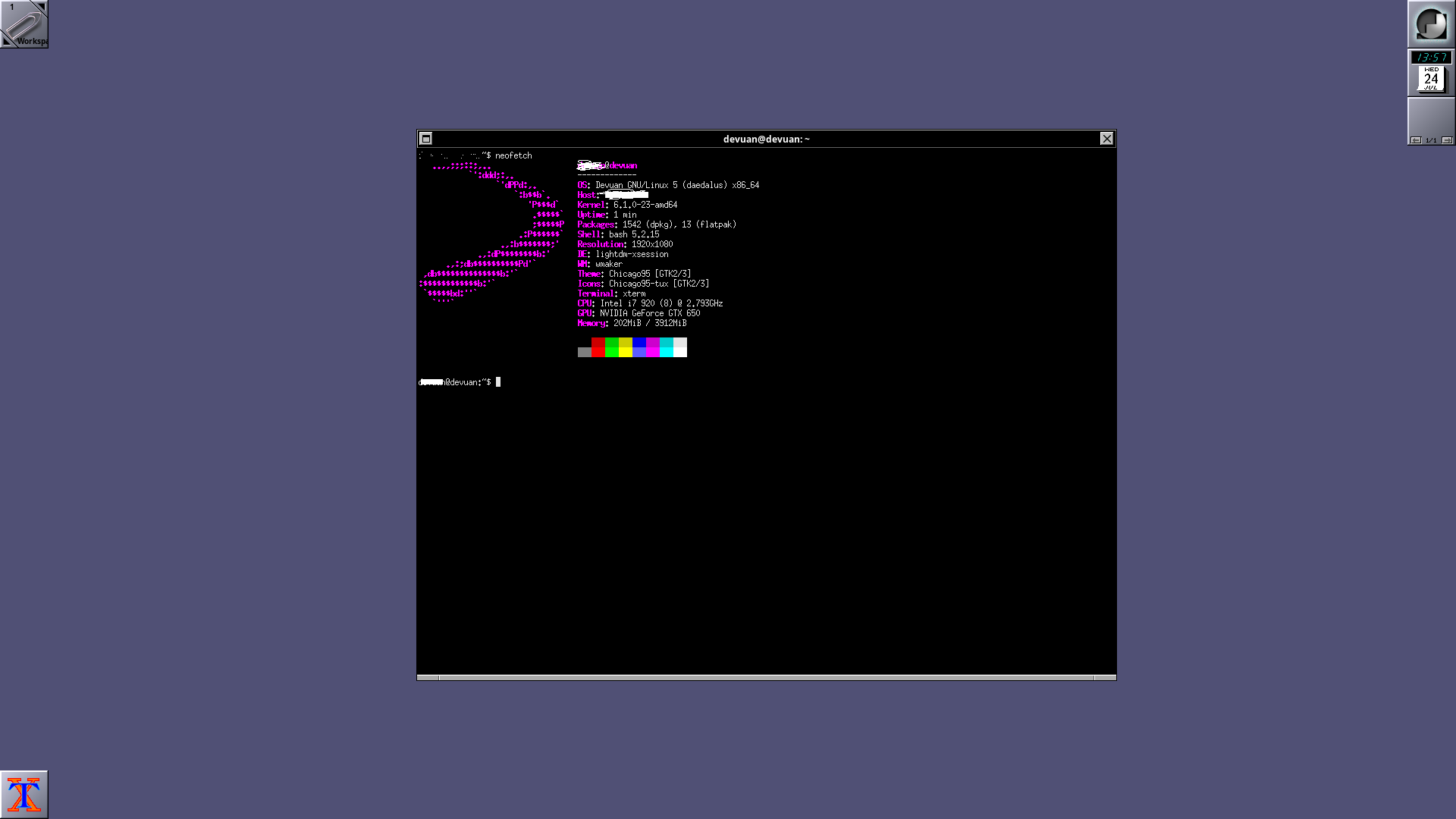Click the 'WM: wmaker' line

point(600,264)
